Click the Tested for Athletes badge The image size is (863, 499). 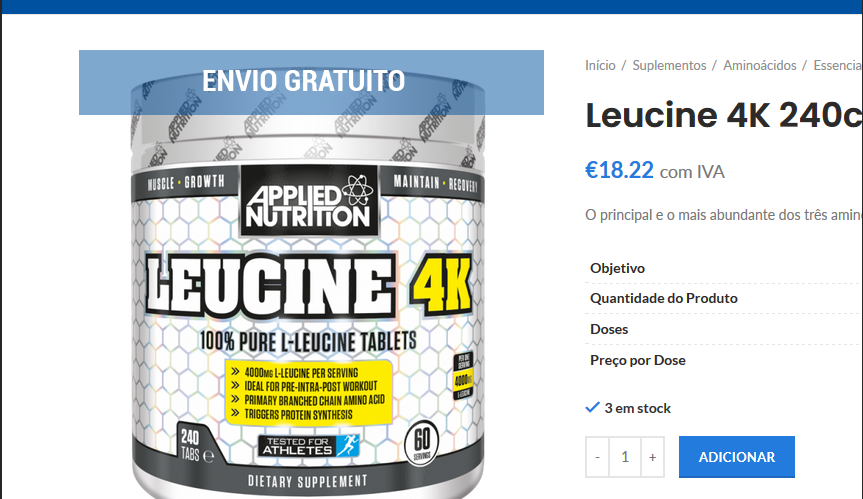point(309,446)
